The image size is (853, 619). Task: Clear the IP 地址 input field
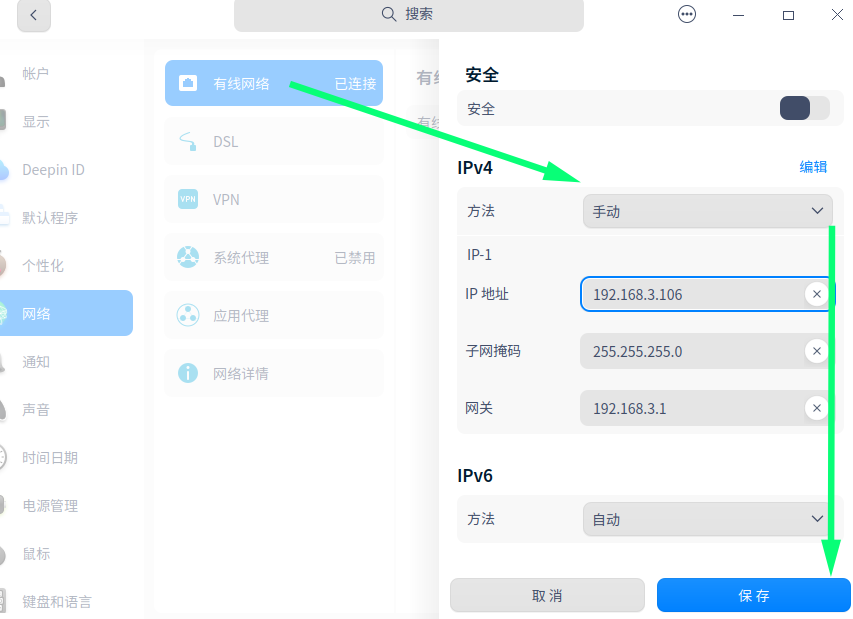817,293
